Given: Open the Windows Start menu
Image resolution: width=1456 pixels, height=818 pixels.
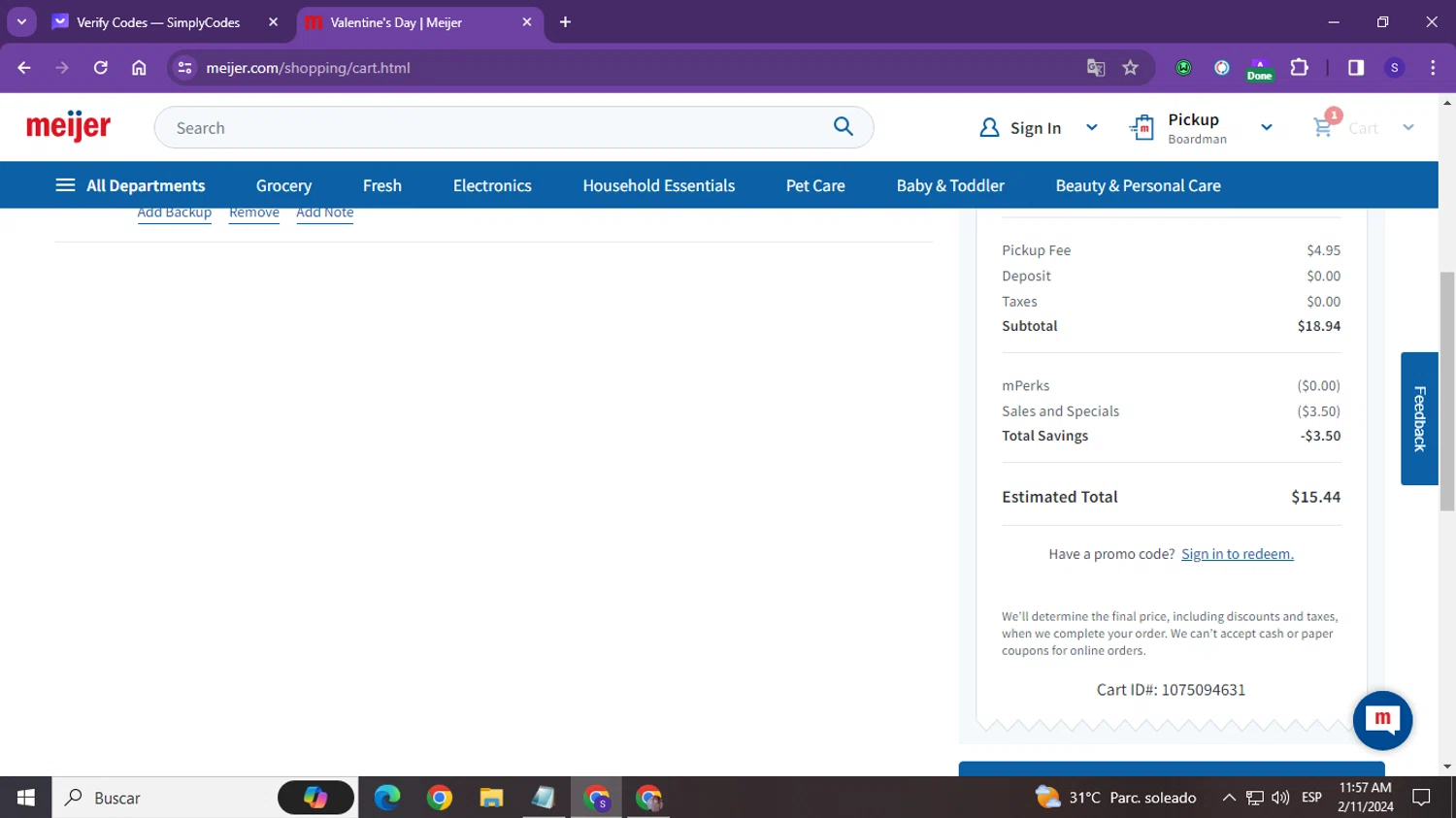Looking at the screenshot, I should coord(26,798).
